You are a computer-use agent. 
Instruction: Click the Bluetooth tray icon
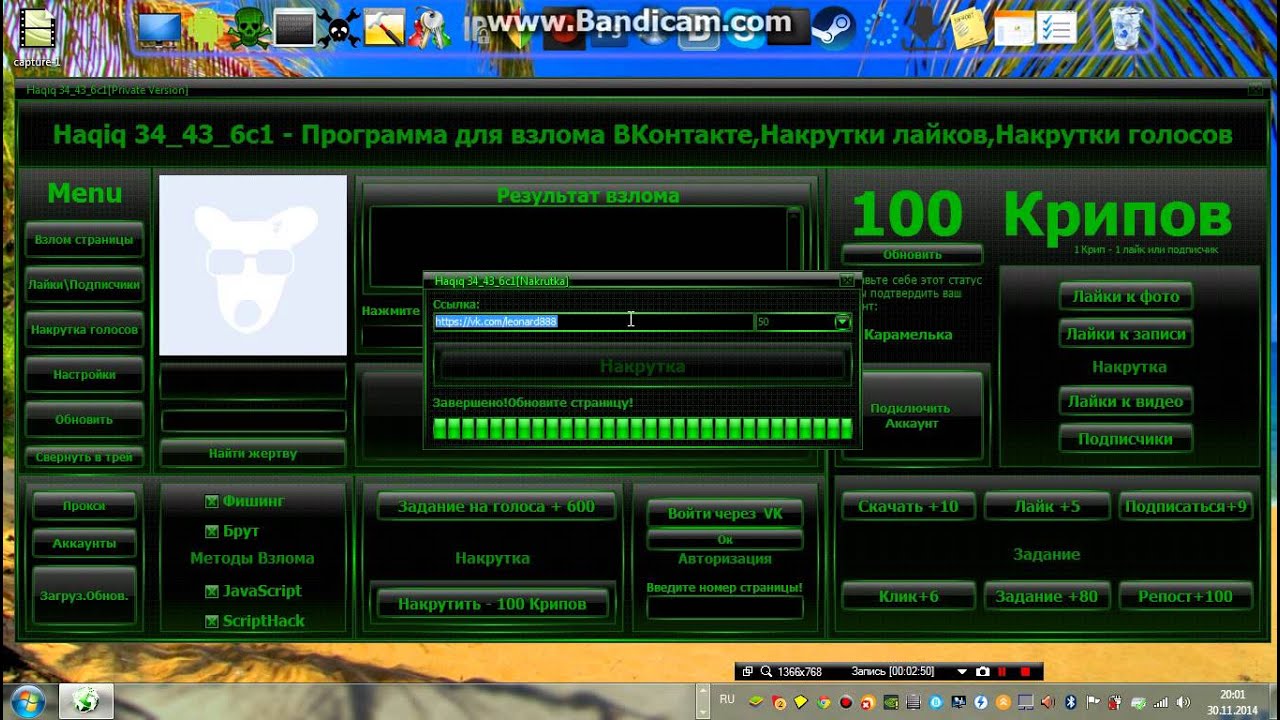(1069, 700)
